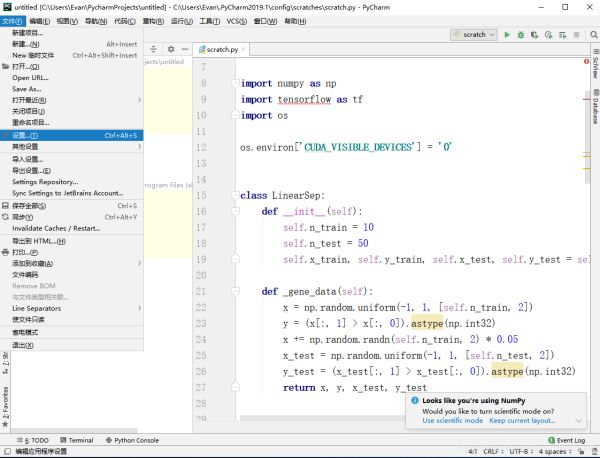Viewport: 600px width, 458px height.
Task: Open the scratch run configuration dropdown
Action: coord(474,35)
